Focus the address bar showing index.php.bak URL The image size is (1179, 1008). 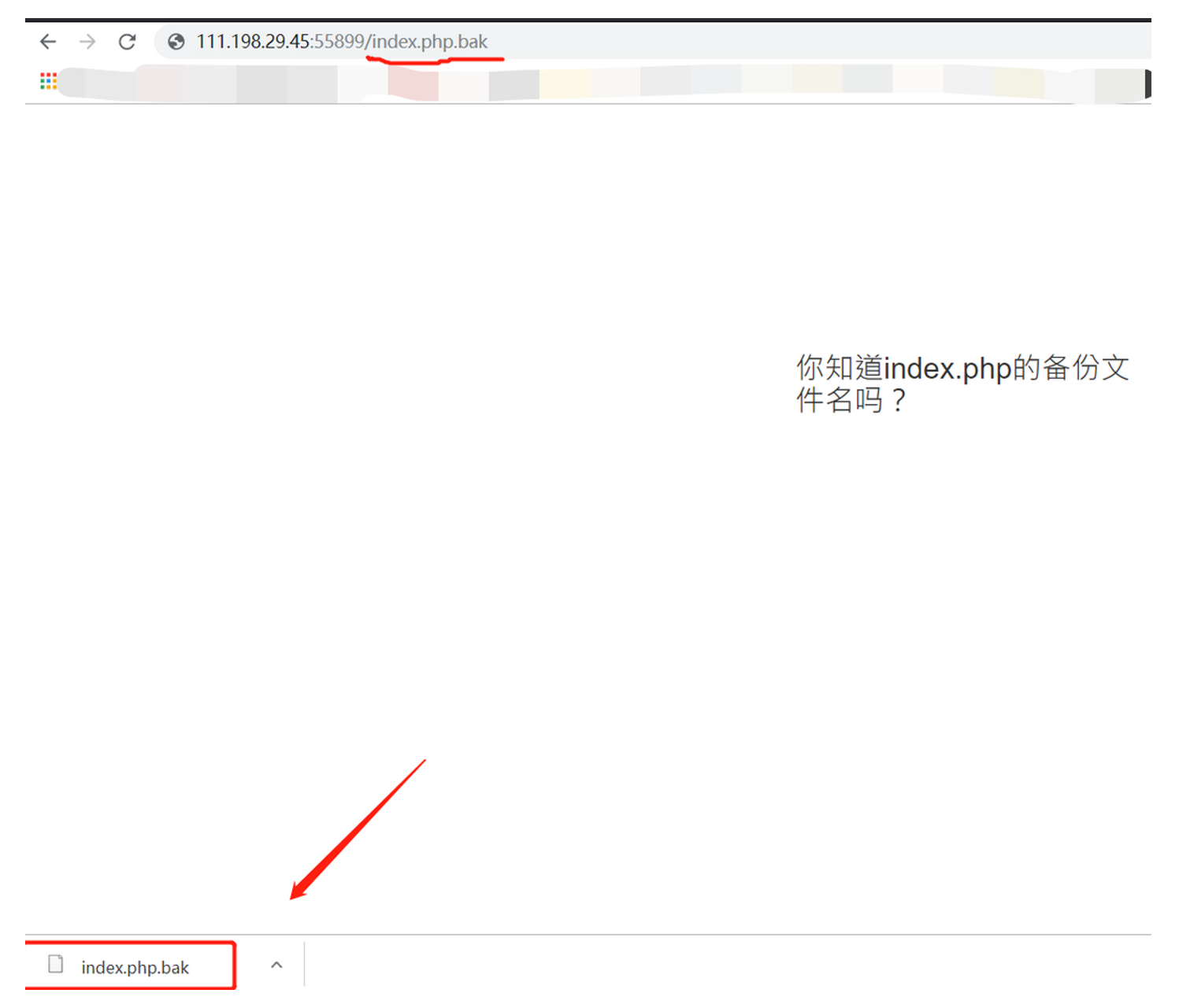click(x=652, y=42)
